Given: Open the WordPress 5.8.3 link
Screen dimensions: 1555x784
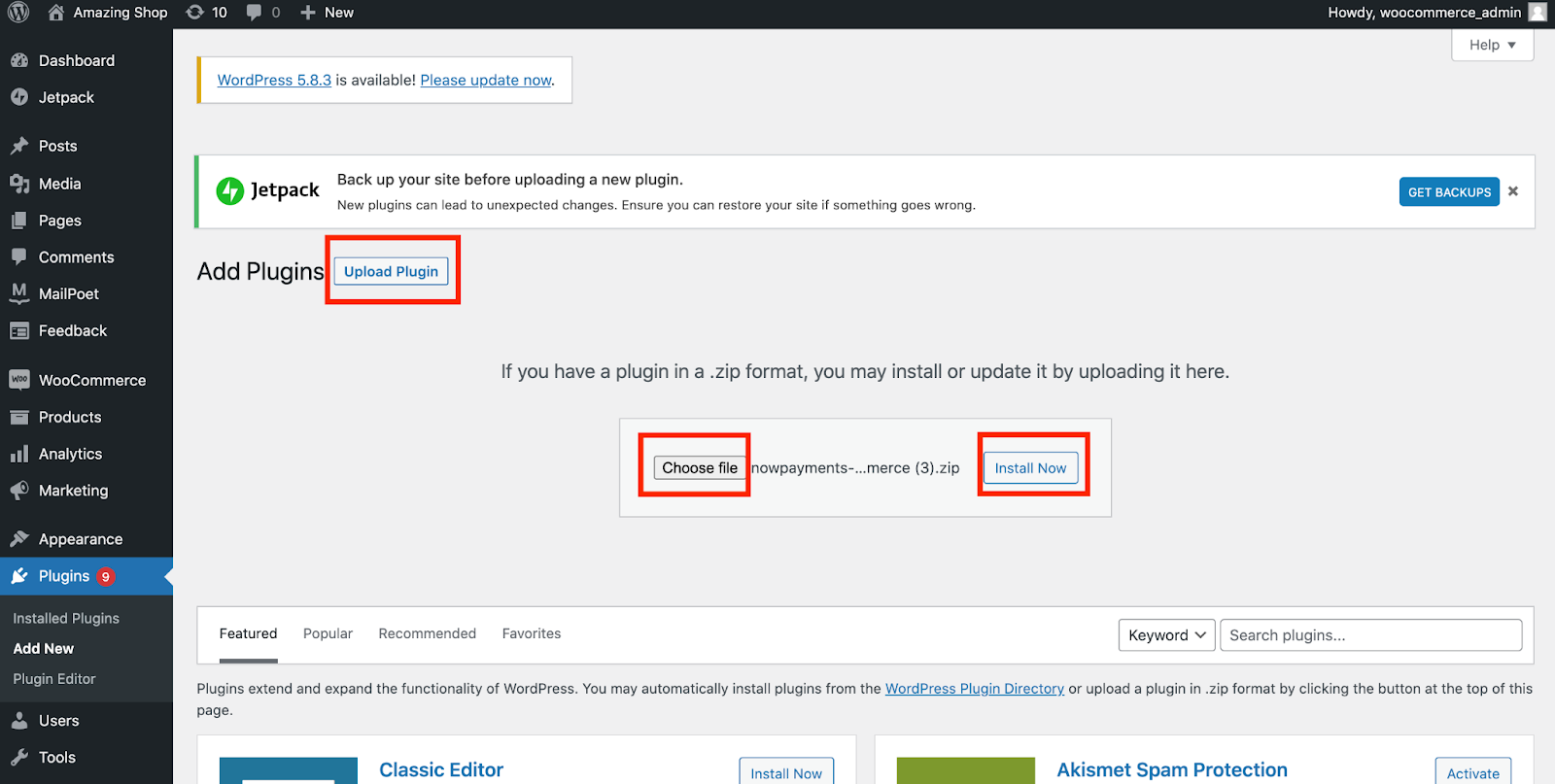Looking at the screenshot, I should click(274, 80).
